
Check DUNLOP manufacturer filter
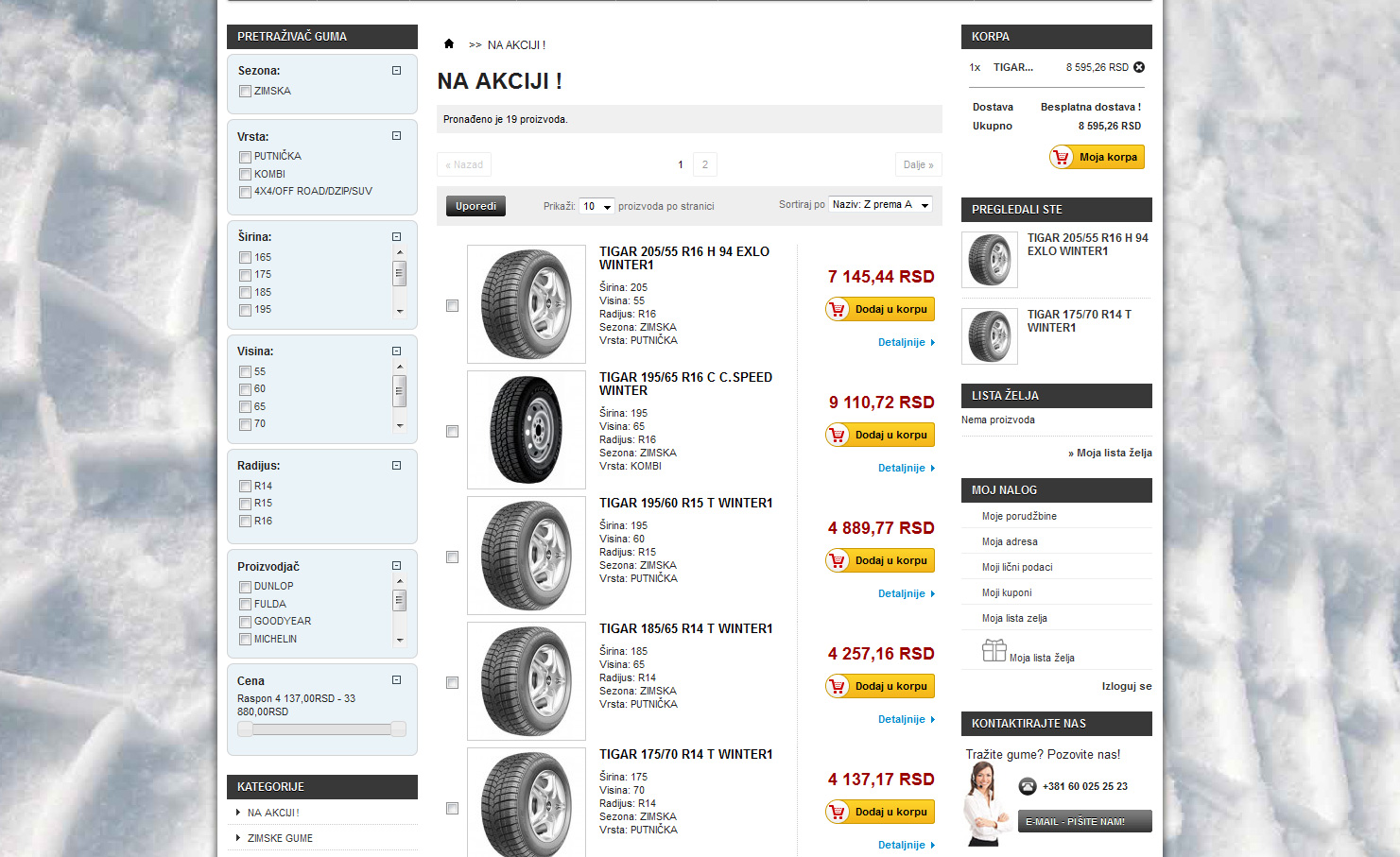pyautogui.click(x=246, y=587)
